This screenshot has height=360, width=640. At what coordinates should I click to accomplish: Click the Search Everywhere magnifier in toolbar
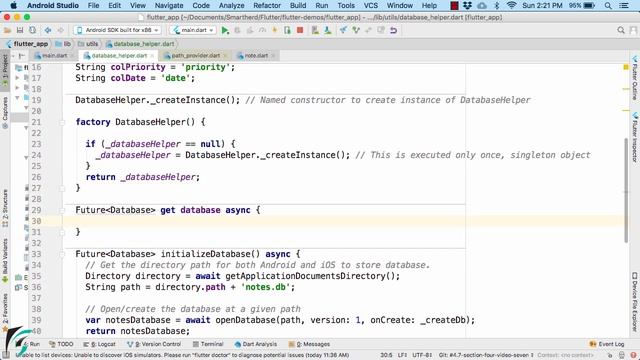coord(621,30)
